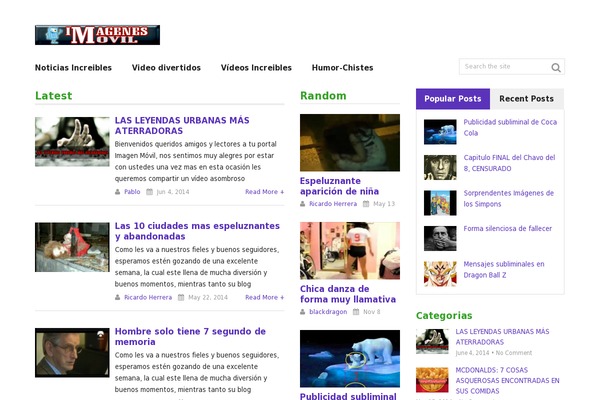Open 'Las leyendas urbanas más aterradoras' latest article title
Image resolution: width=600 pixels, height=400 pixels.
click(182, 125)
